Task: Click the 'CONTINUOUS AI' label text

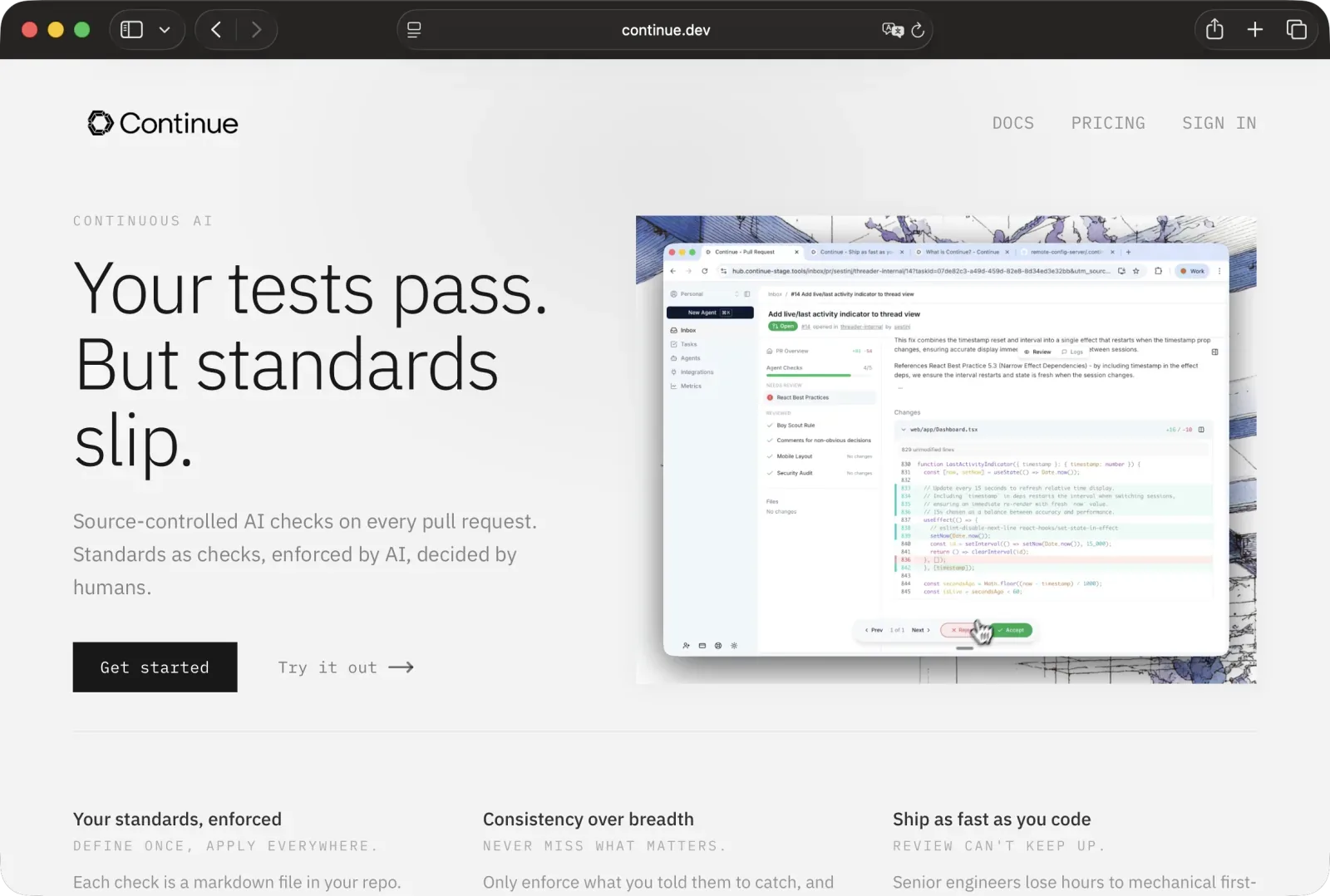Action: pos(143,221)
